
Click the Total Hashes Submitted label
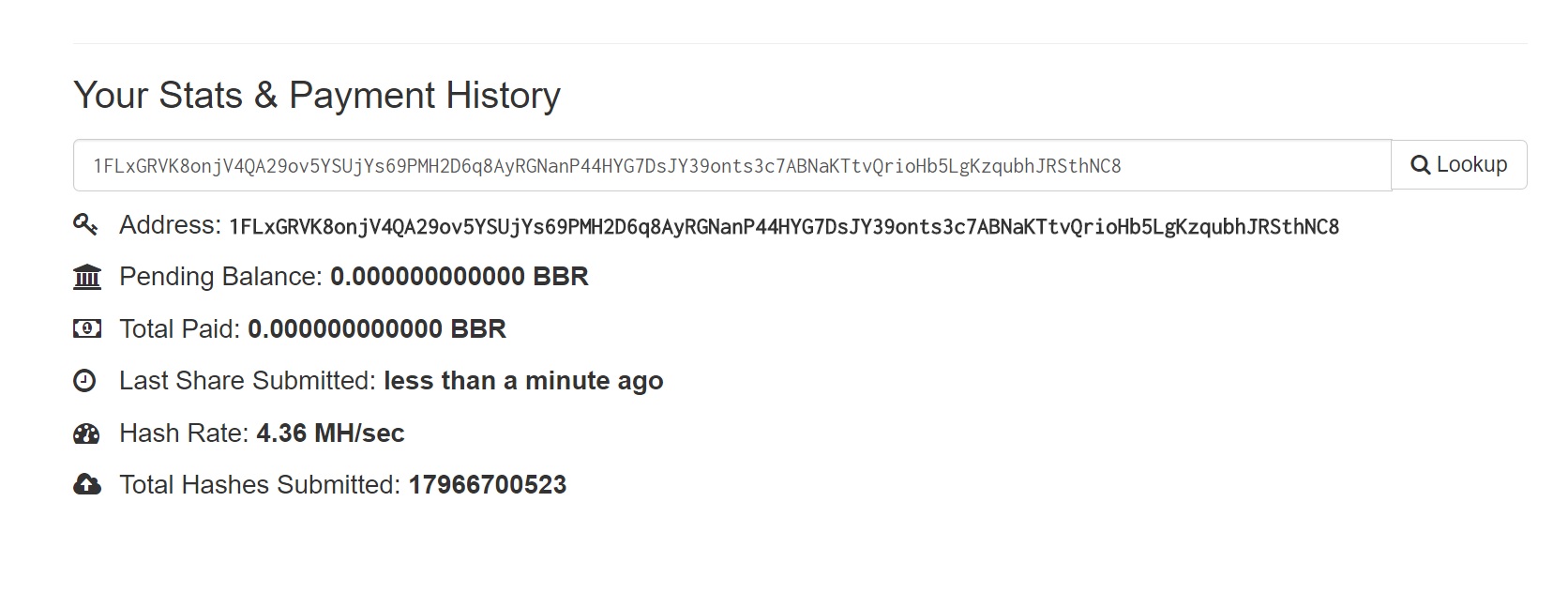(x=261, y=484)
